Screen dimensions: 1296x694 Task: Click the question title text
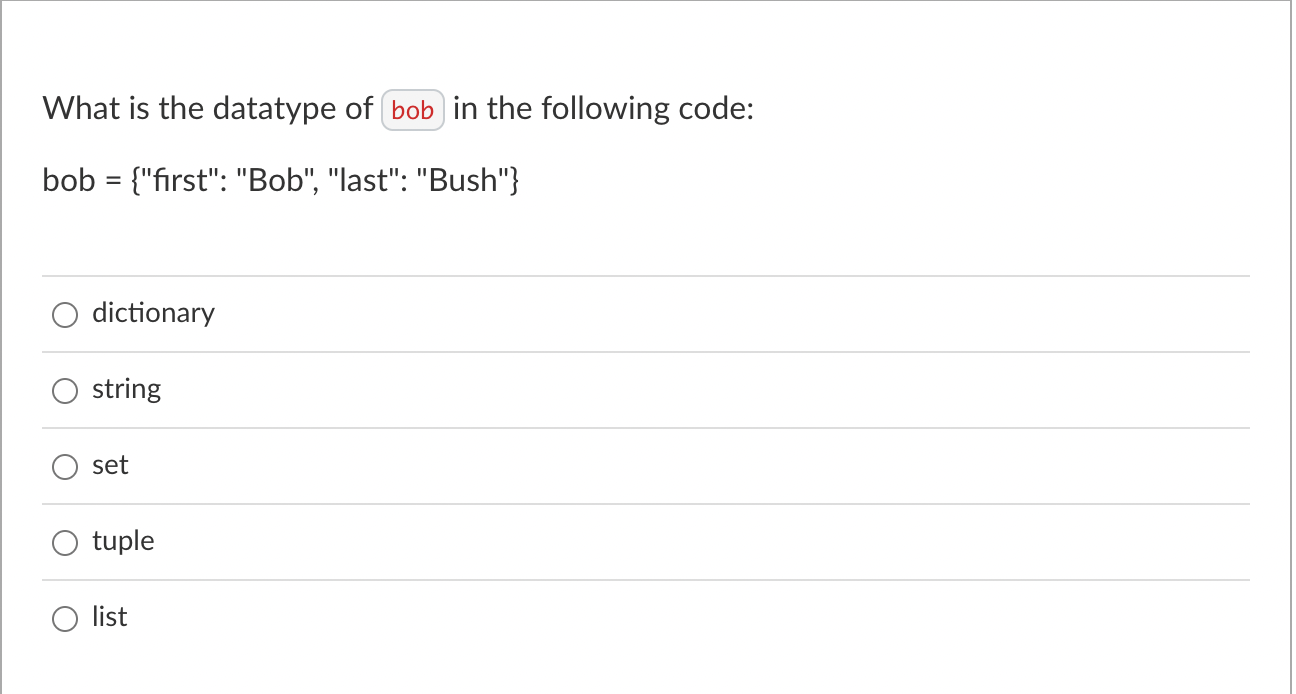(x=398, y=108)
